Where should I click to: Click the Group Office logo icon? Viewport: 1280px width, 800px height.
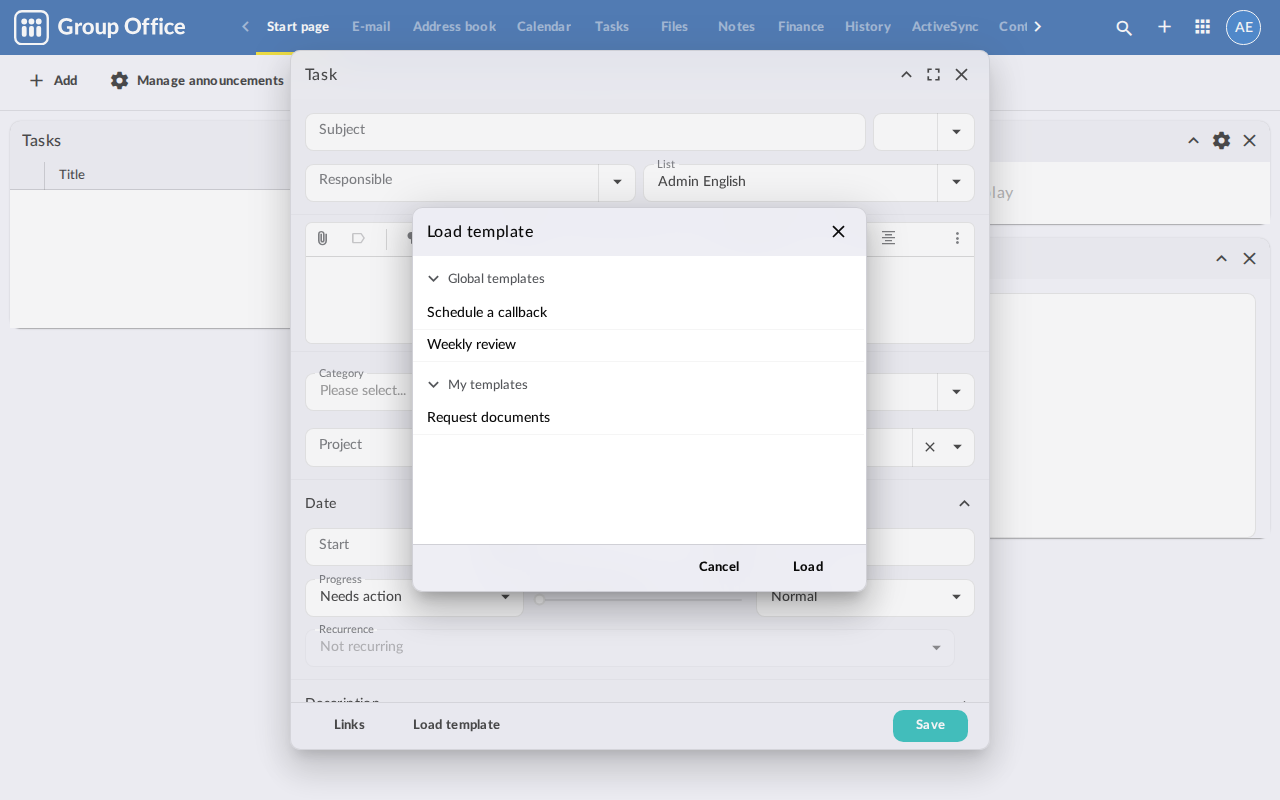tap(31, 27)
